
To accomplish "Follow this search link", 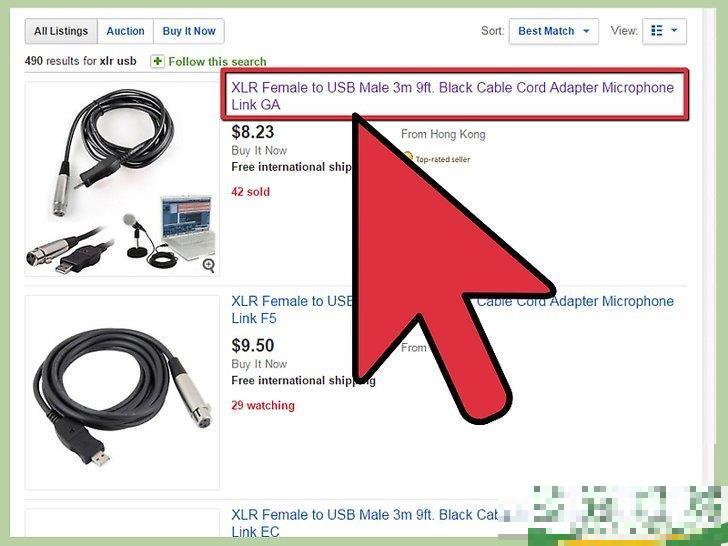I will point(217,61).
